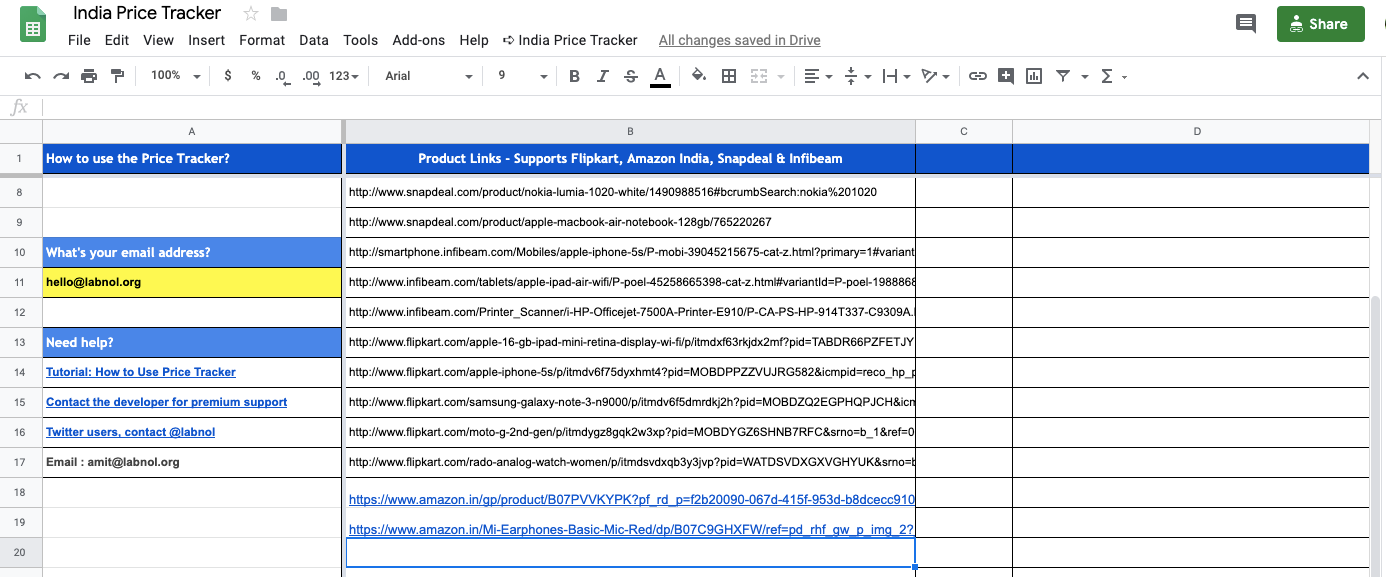This screenshot has height=577, width=1386.
Task: Open the move-to-folder icon
Action: tap(279, 14)
